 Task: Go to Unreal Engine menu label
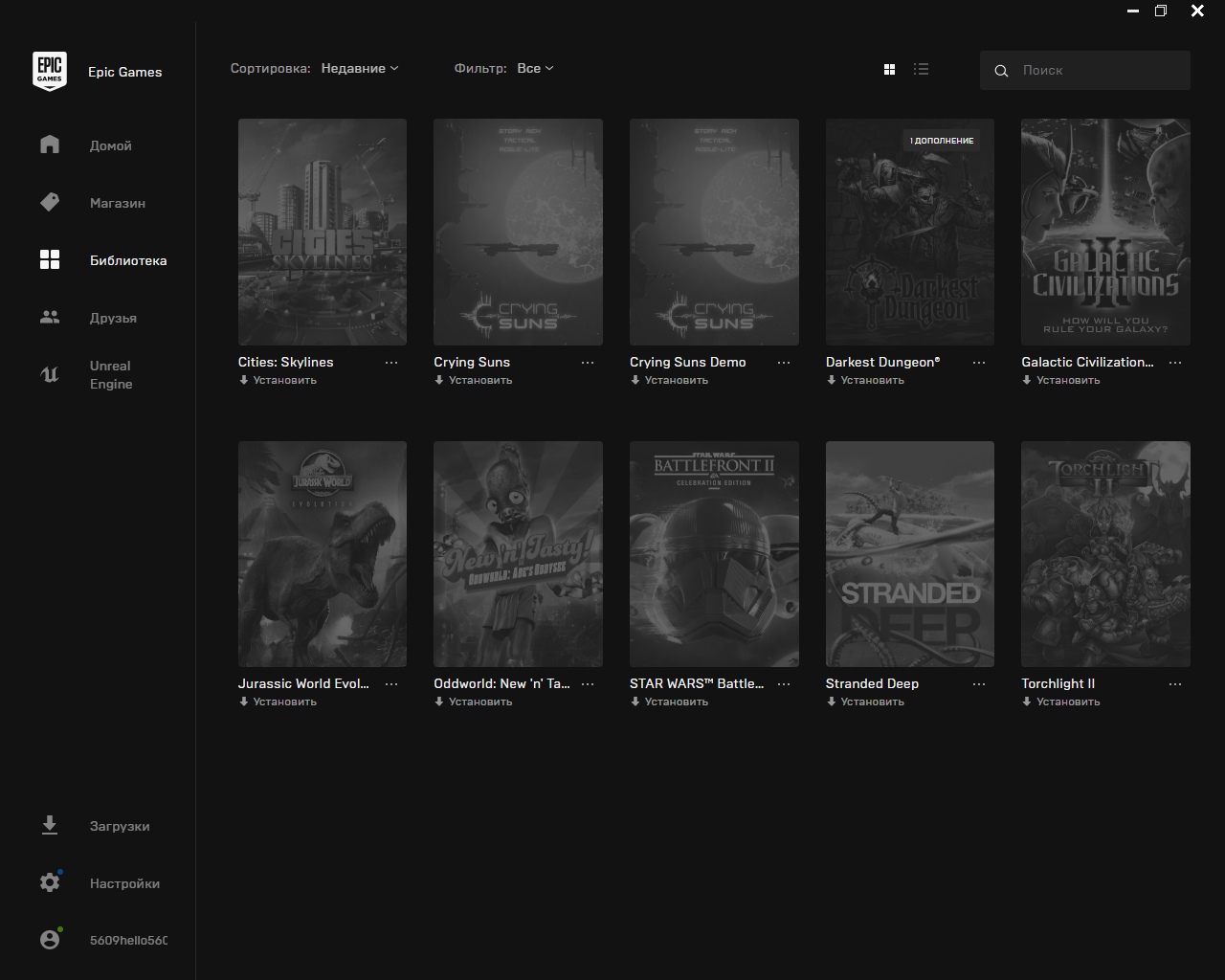(111, 375)
